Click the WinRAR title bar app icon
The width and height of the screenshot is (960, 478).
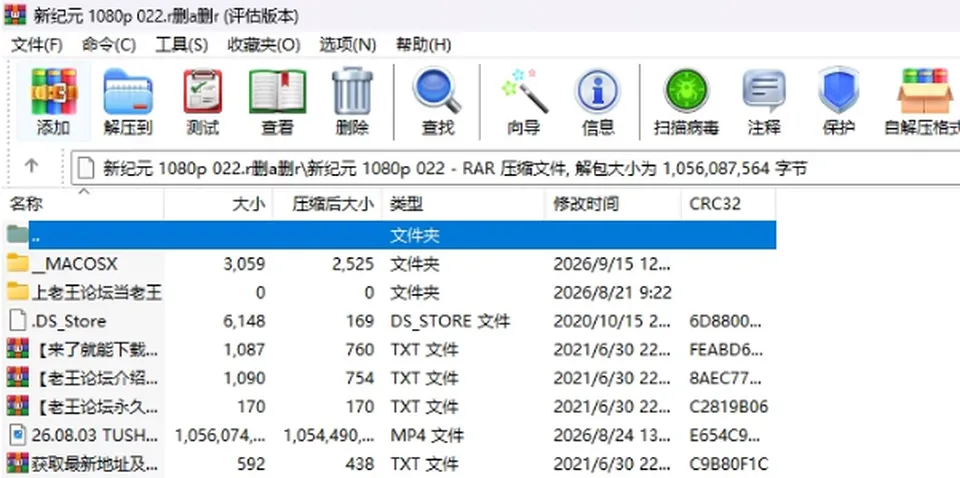[x=15, y=15]
